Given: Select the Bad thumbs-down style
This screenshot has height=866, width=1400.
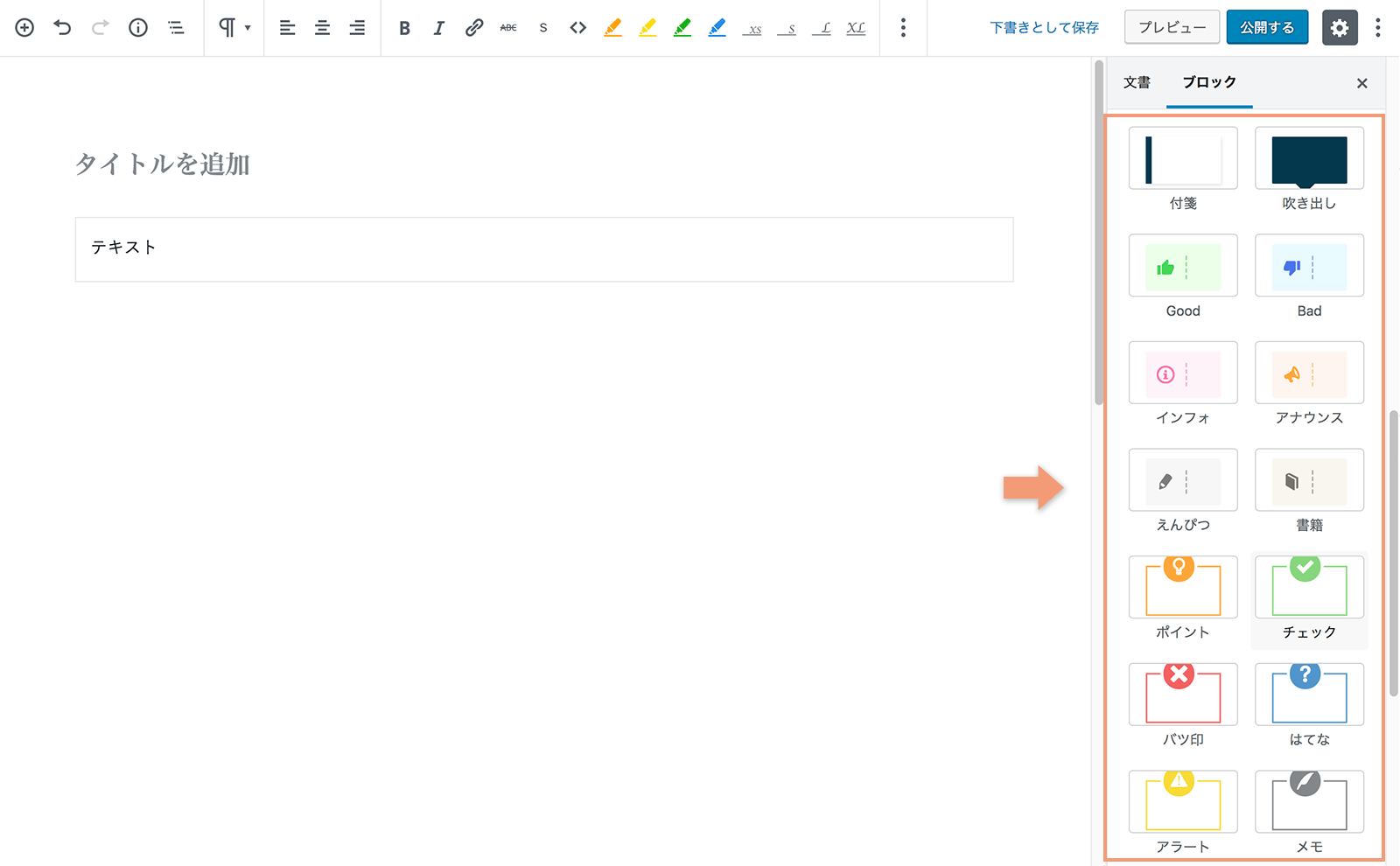Looking at the screenshot, I should click(x=1309, y=276).
